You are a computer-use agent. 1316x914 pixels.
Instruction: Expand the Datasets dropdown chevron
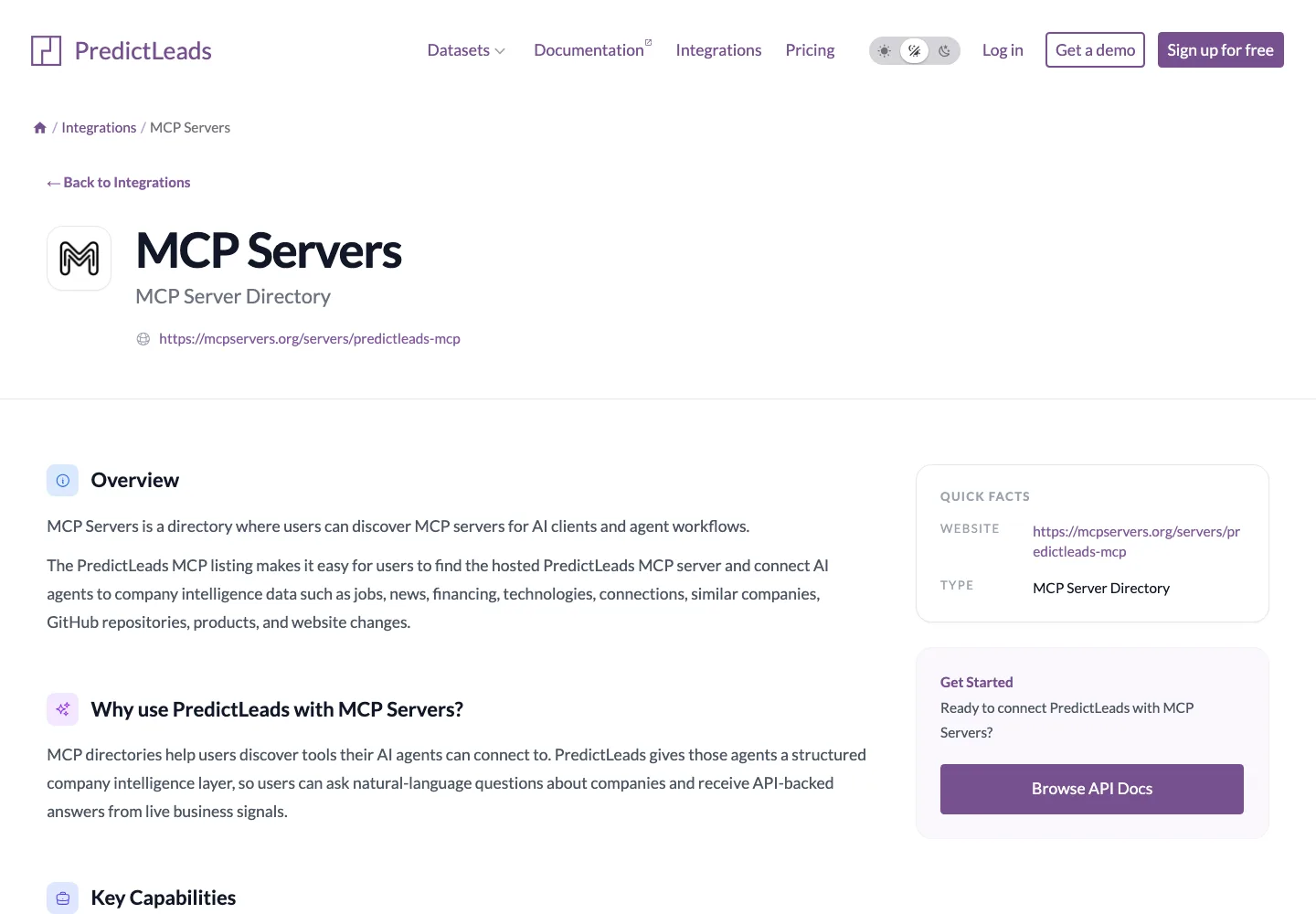tap(500, 51)
